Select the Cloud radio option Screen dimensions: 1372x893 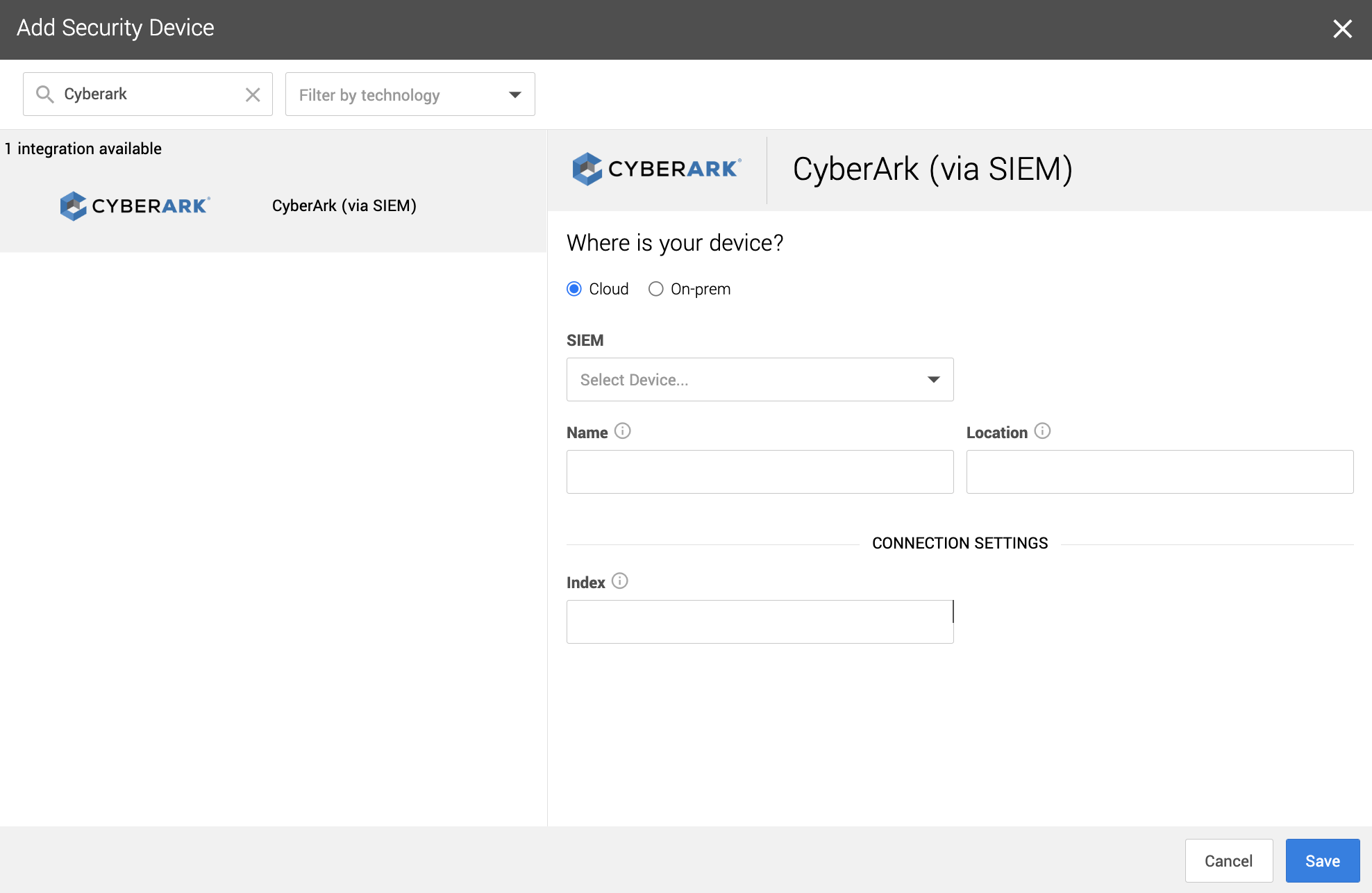pyautogui.click(x=574, y=289)
